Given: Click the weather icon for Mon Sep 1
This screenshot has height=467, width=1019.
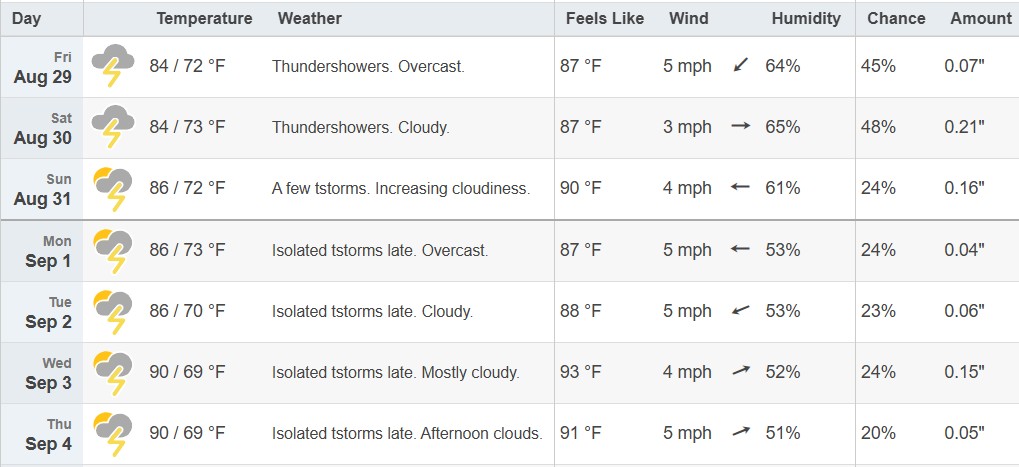Looking at the screenshot, I should pos(113,250).
